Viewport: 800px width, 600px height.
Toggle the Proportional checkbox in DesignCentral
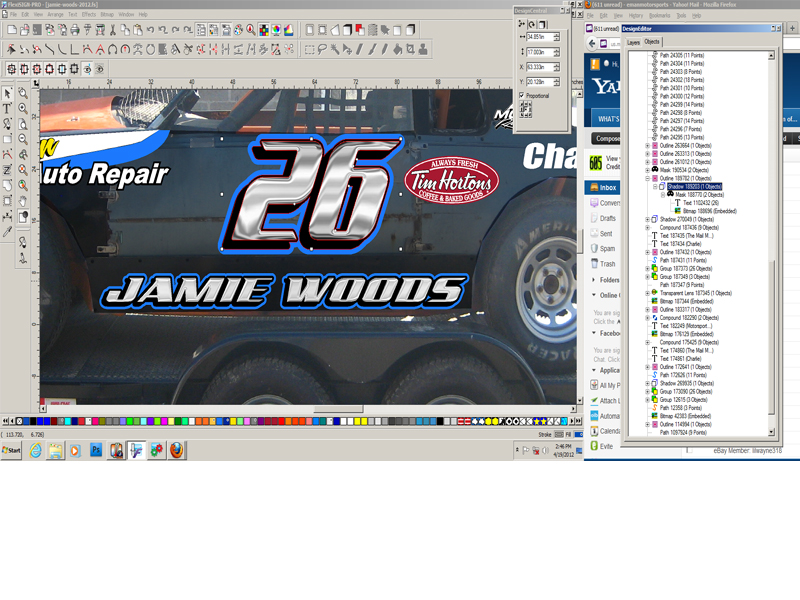(521, 95)
